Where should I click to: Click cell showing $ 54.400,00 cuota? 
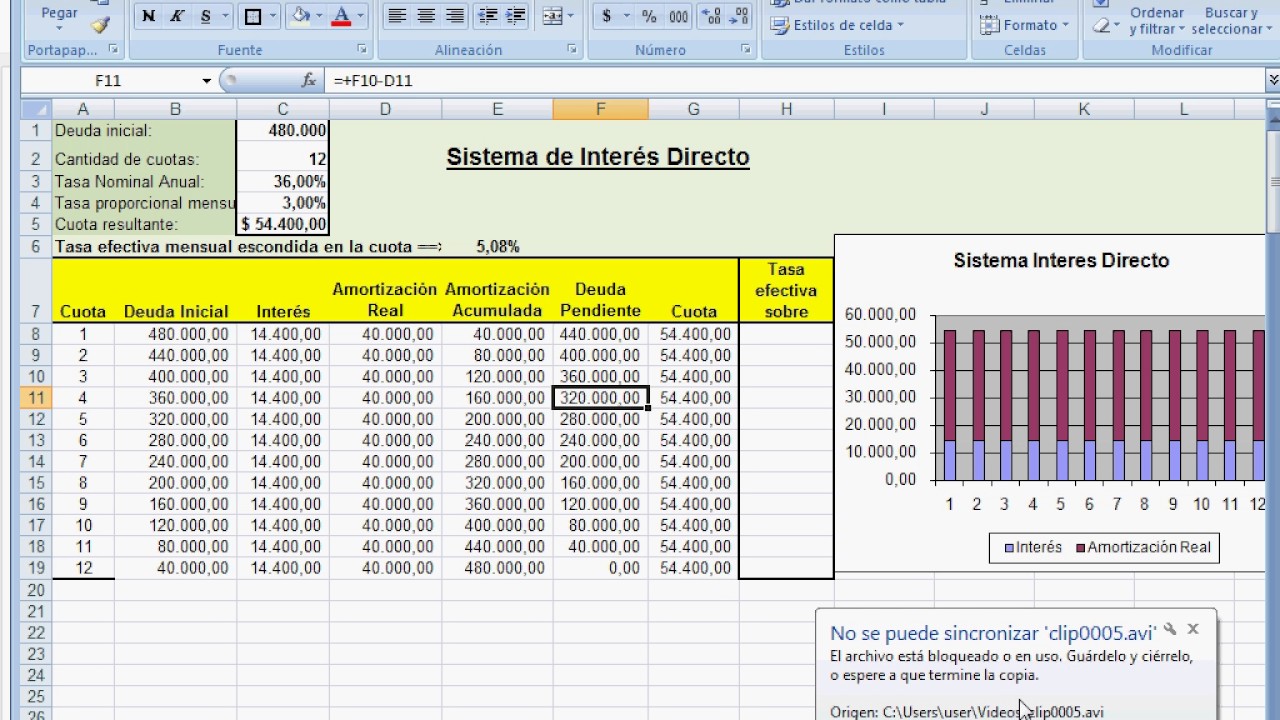[x=283, y=225]
